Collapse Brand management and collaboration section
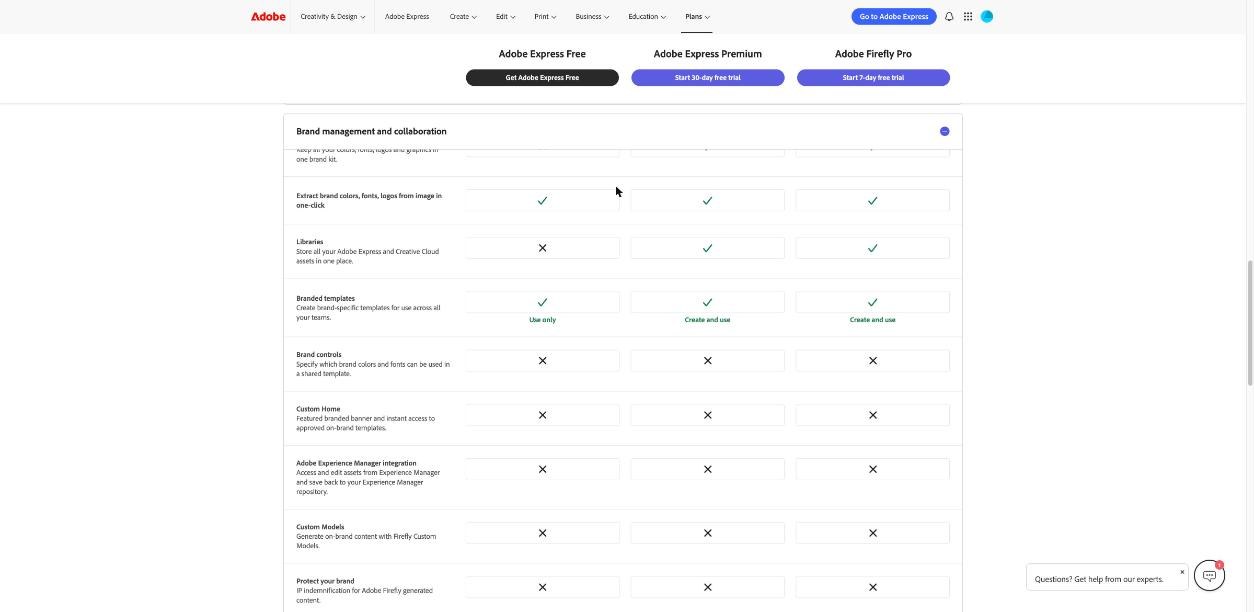This screenshot has width=1254, height=612. pyautogui.click(x=944, y=131)
